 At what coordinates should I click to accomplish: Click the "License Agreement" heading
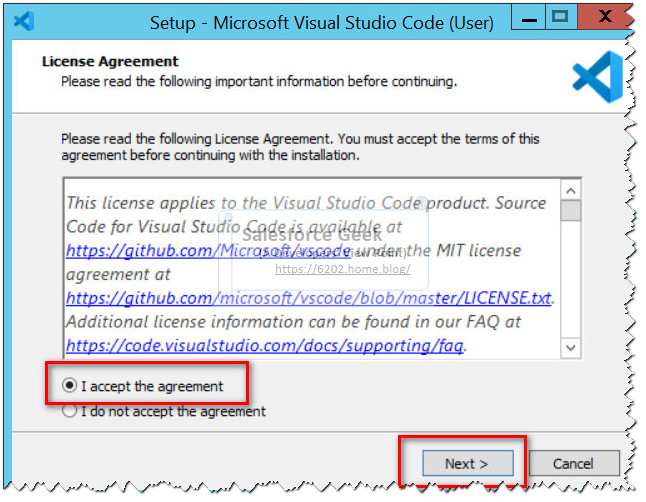pyautogui.click(x=110, y=61)
